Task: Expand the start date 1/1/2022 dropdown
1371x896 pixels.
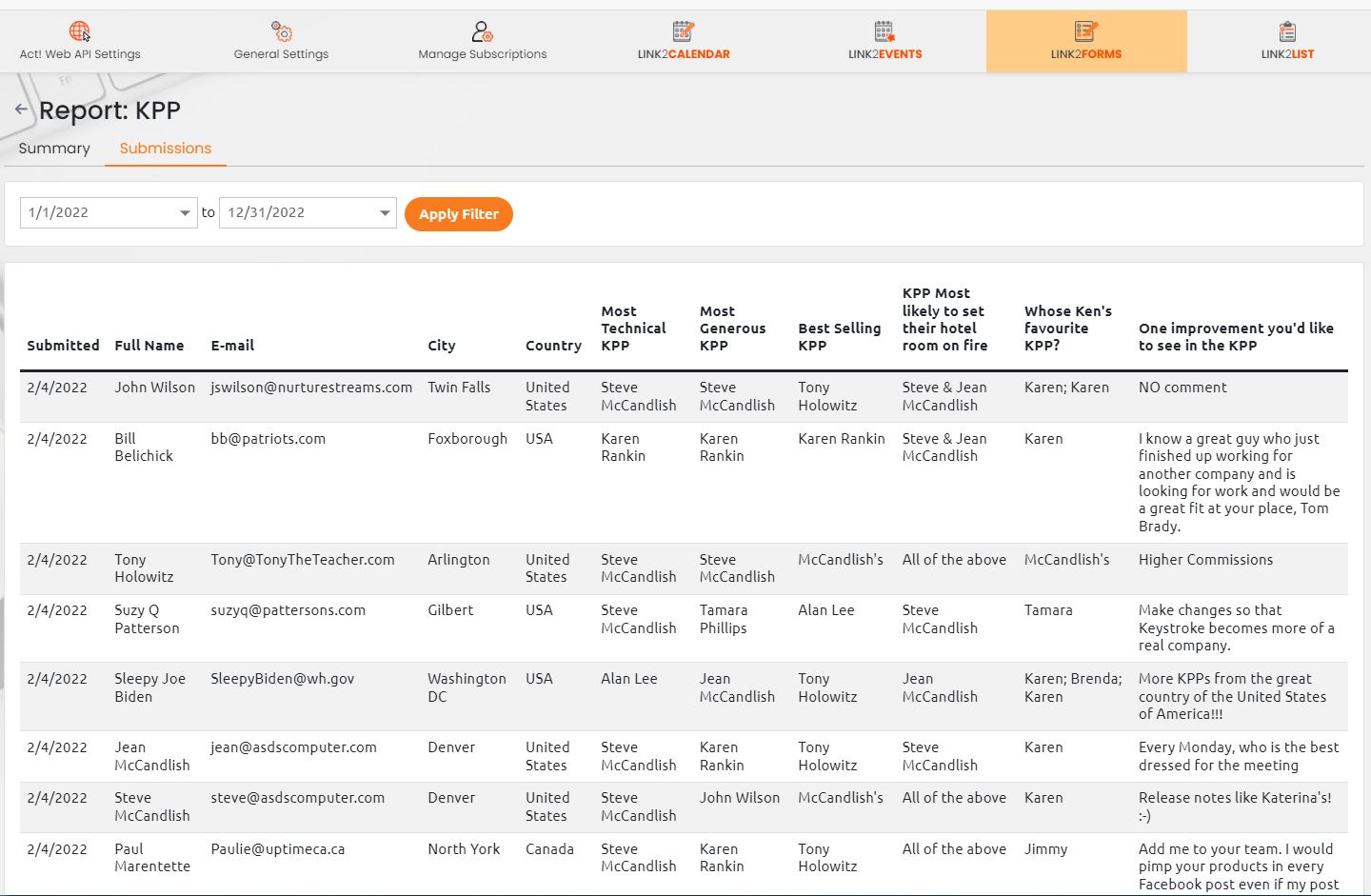Action: (x=185, y=213)
